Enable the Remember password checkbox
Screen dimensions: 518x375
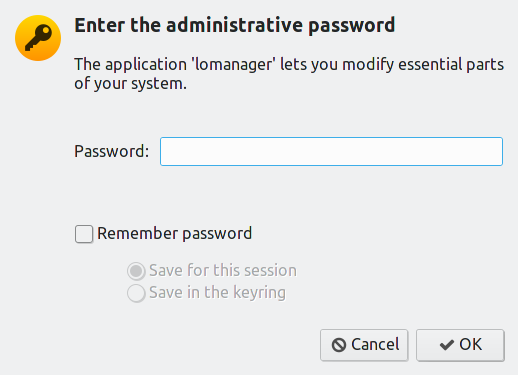tap(84, 234)
